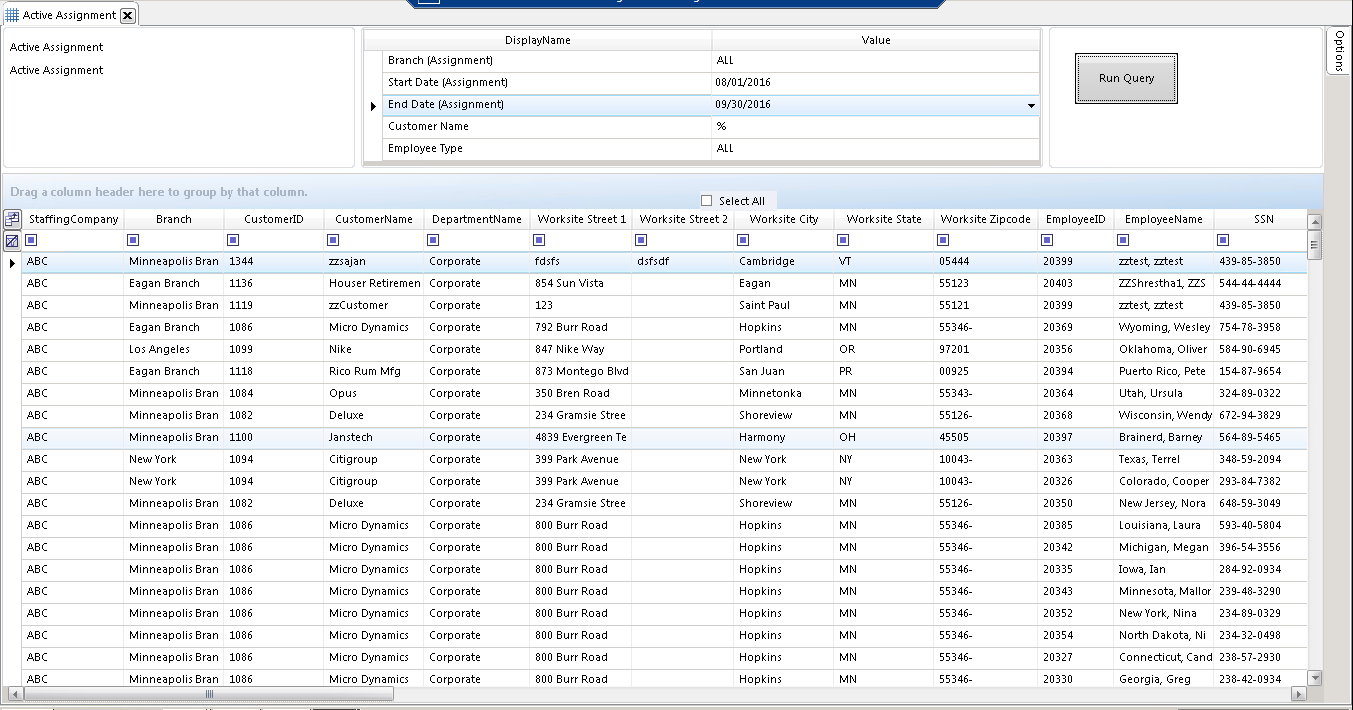Check the Select All checkbox

point(707,200)
